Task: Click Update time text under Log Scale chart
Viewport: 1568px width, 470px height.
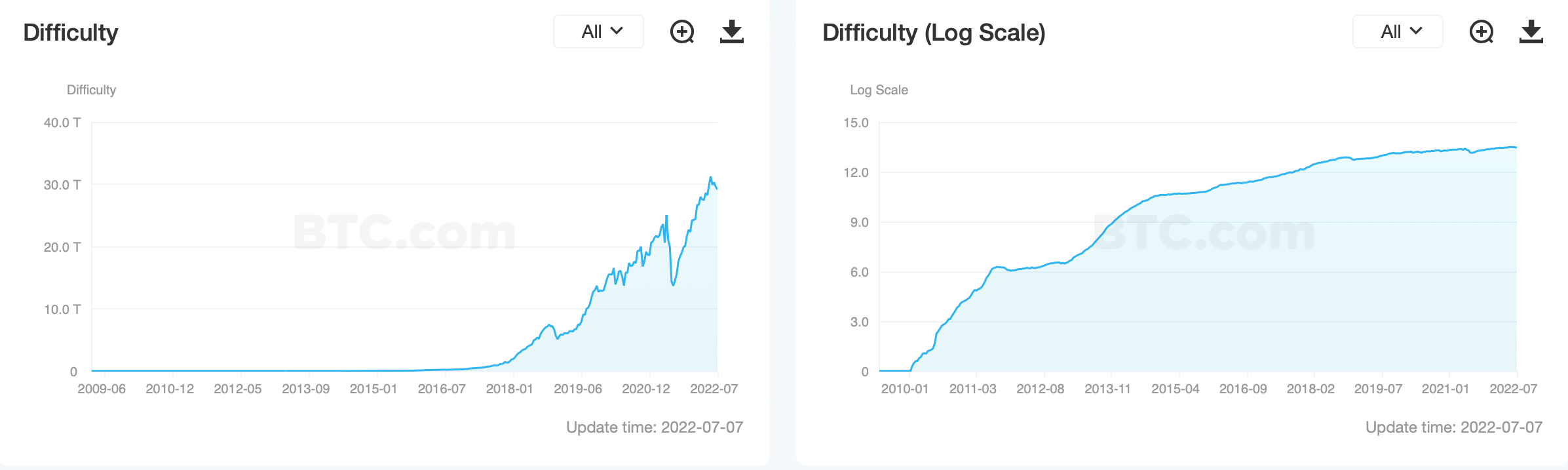Action: click(x=1453, y=427)
